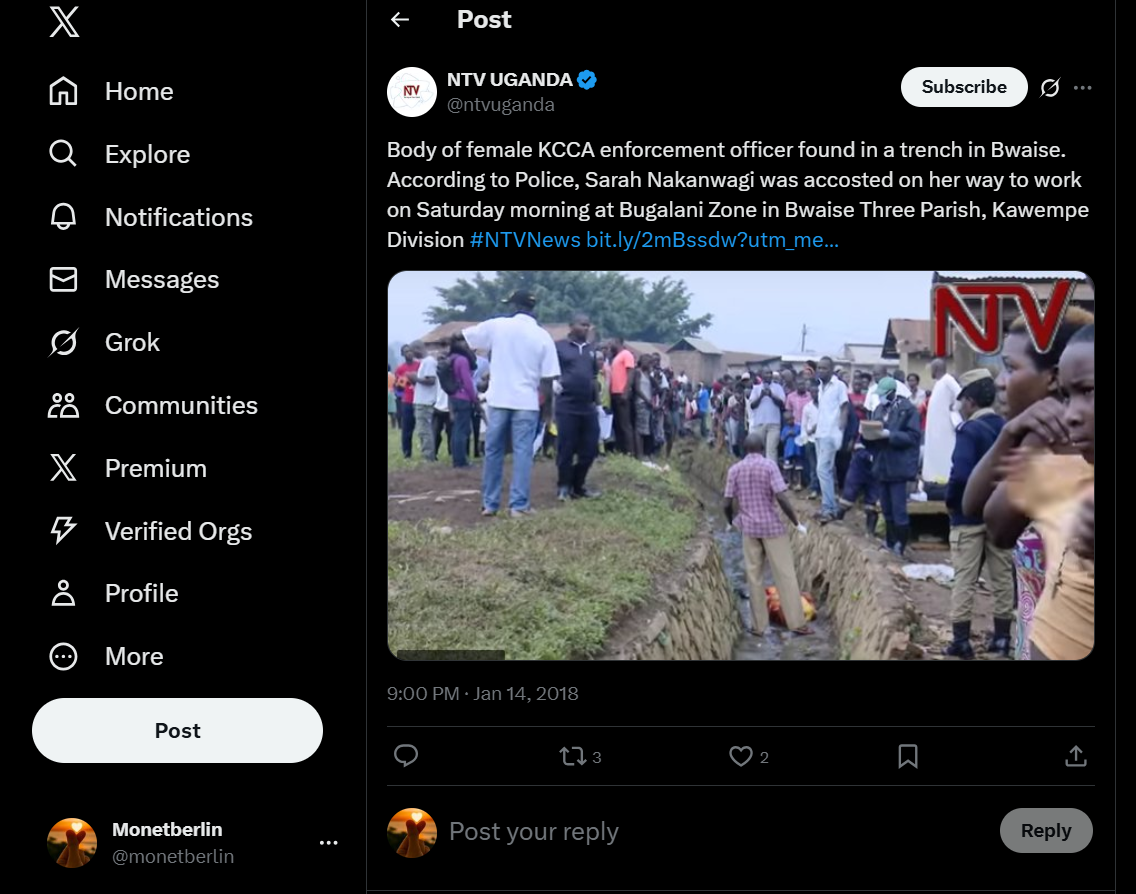
Task: Go back using the arrow icon
Action: tap(400, 20)
